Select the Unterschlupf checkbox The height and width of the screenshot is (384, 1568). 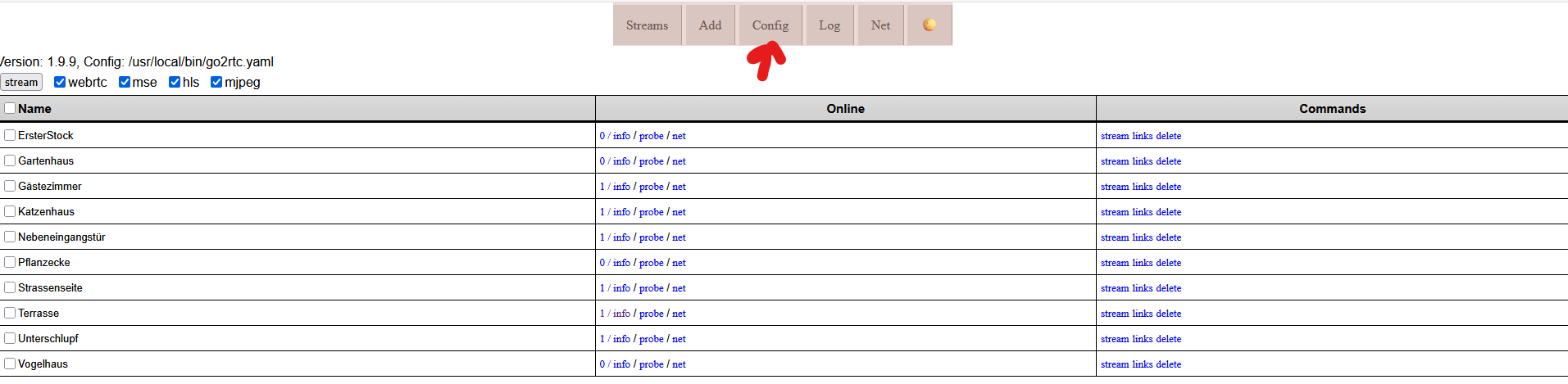10,338
